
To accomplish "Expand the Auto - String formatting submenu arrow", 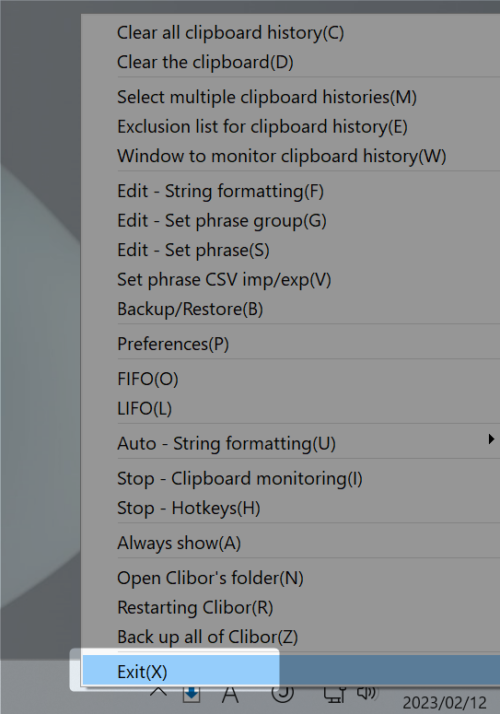I will pyautogui.click(x=491, y=439).
